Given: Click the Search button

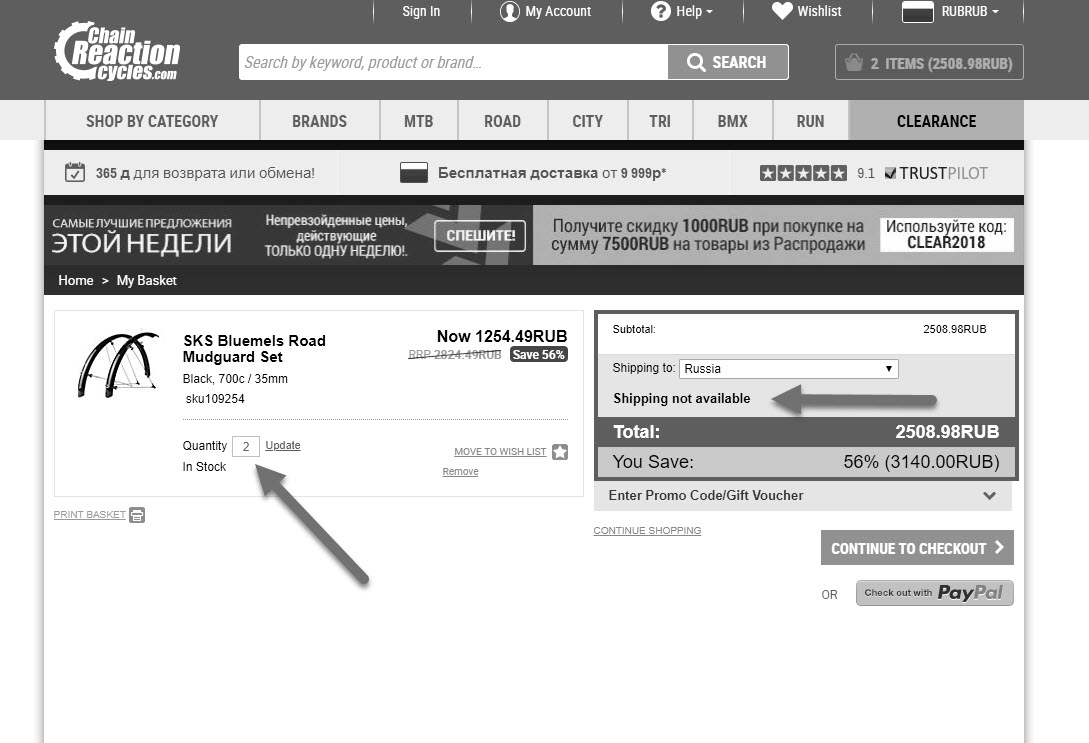Looking at the screenshot, I should coord(728,62).
